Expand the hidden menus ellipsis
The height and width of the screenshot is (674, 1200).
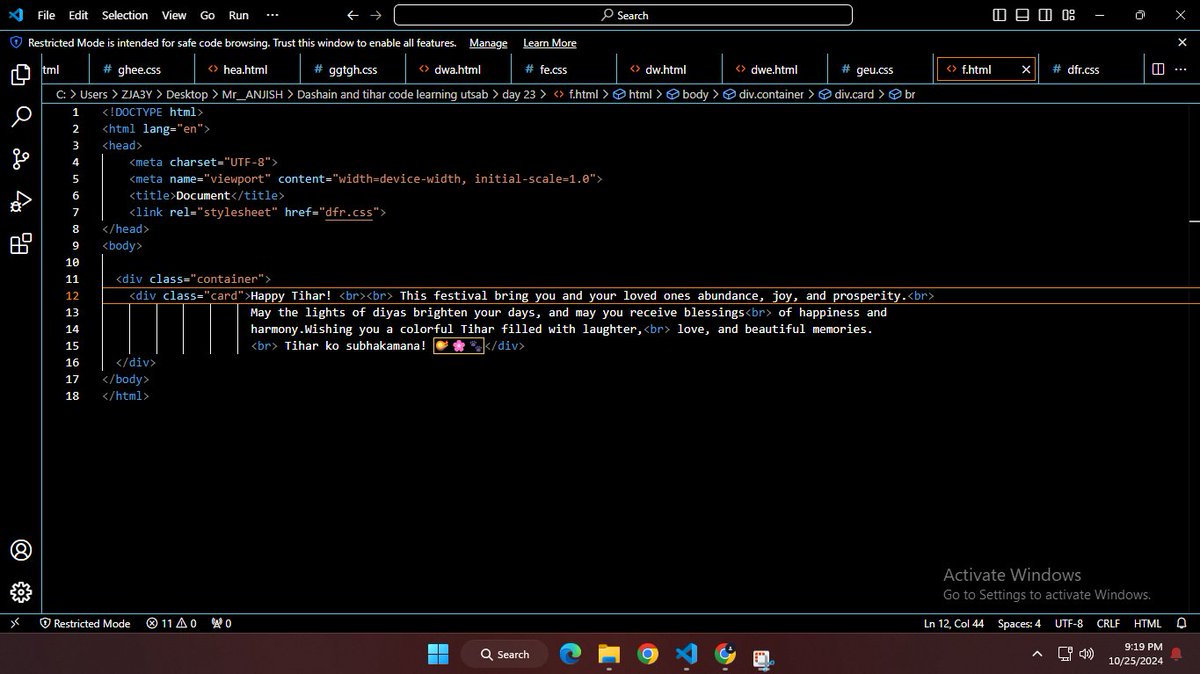click(274, 15)
